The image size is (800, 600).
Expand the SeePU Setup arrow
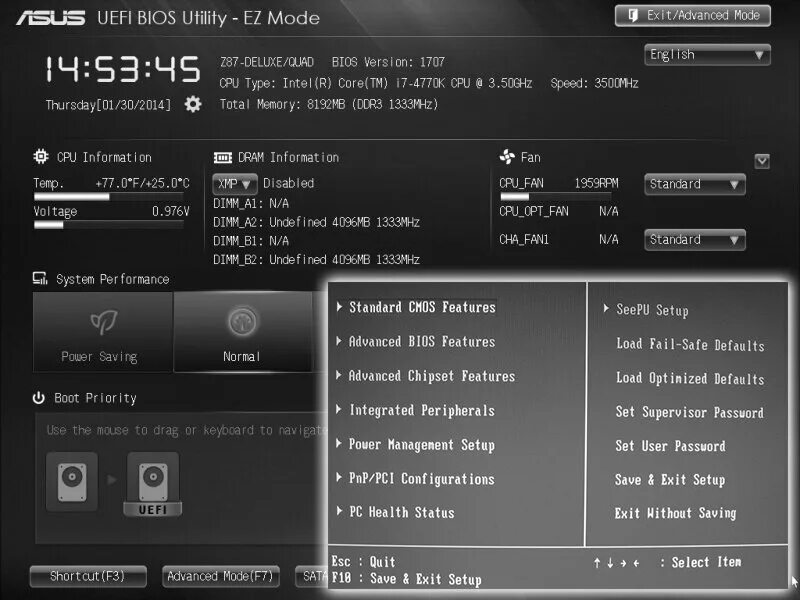[x=606, y=308]
